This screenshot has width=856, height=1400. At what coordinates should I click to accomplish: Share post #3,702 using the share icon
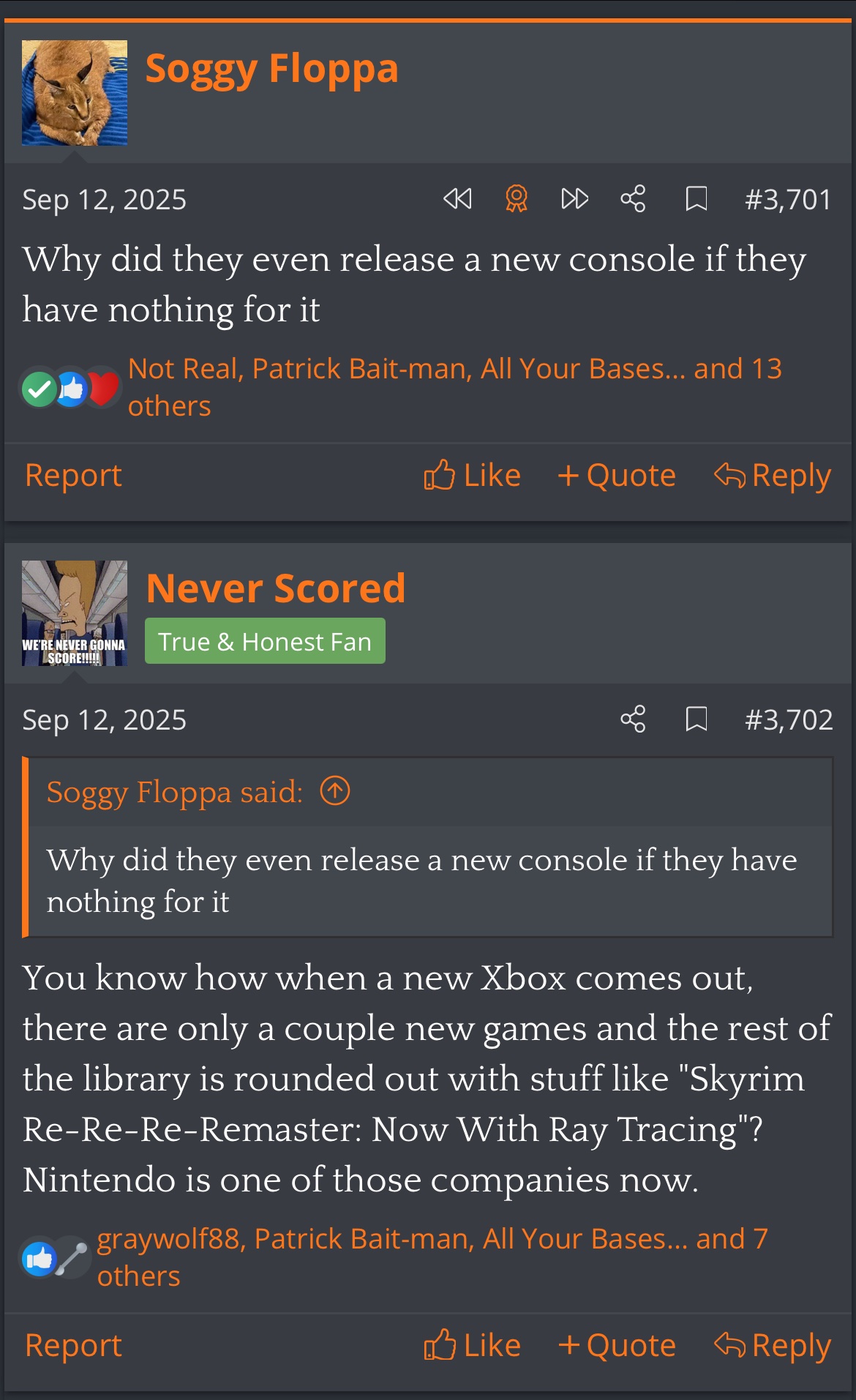pyautogui.click(x=633, y=719)
